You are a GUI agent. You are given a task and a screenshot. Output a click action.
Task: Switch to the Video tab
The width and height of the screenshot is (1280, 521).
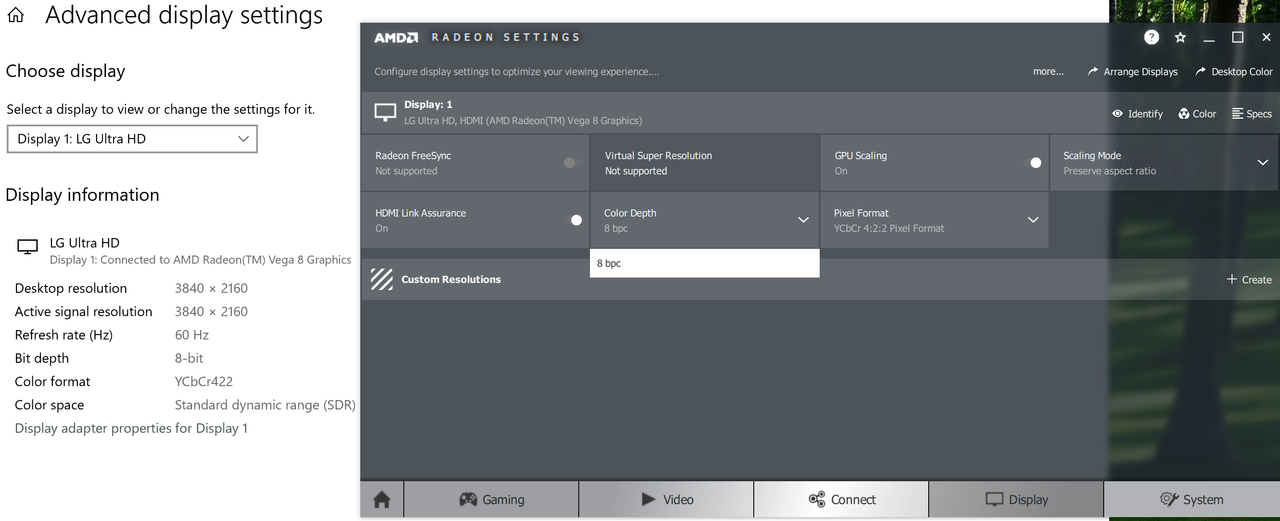point(666,499)
